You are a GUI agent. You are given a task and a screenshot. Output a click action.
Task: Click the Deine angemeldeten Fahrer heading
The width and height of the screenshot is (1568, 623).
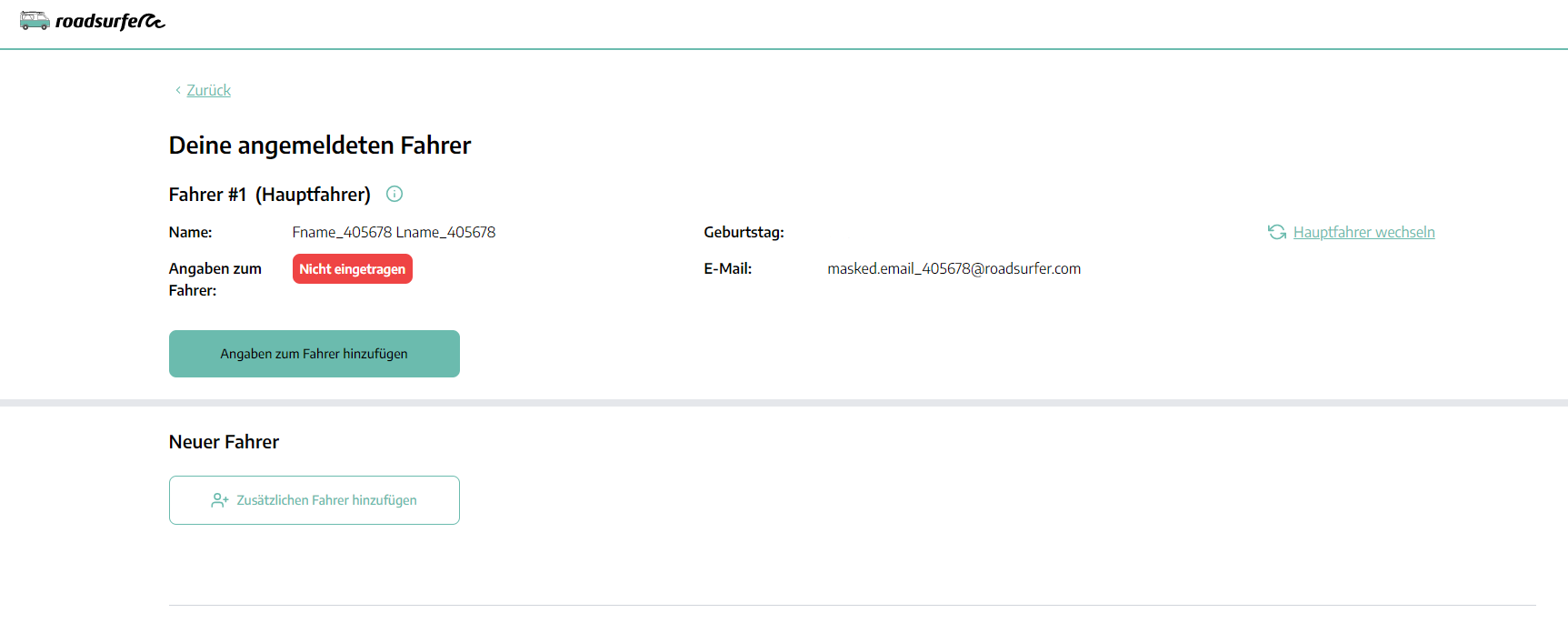point(320,146)
